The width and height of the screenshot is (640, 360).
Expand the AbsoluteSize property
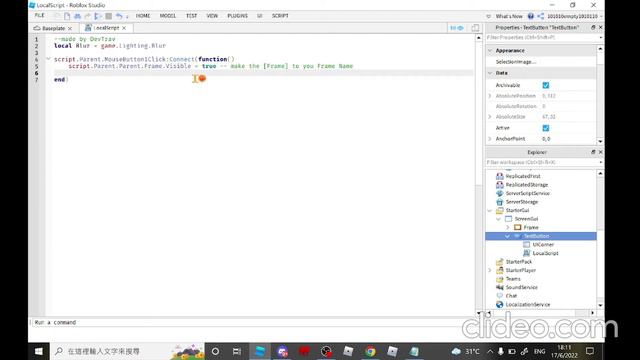click(x=490, y=117)
